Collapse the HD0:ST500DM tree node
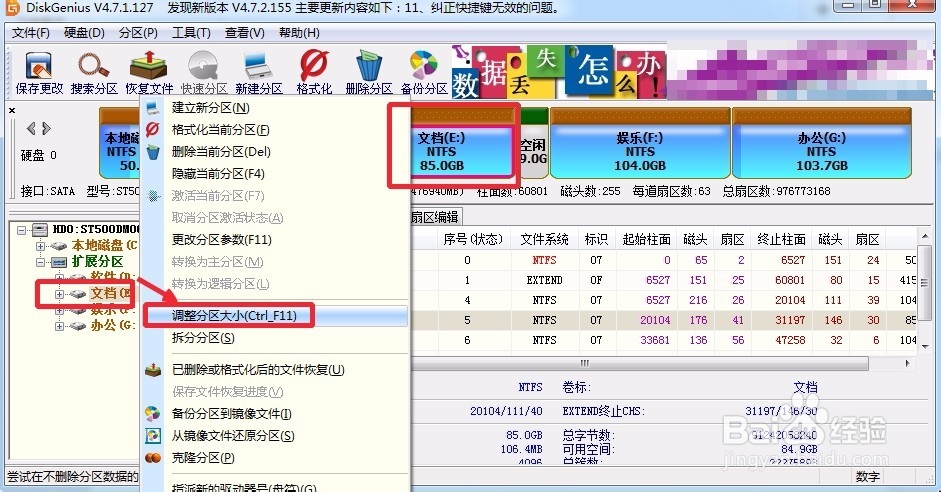941x492 pixels. pyautogui.click(x=22, y=230)
